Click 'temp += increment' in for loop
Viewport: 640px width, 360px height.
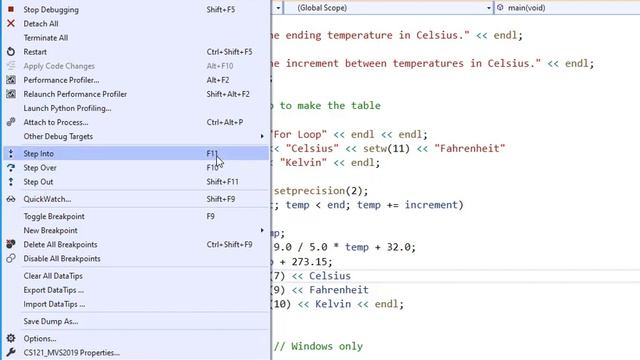(x=407, y=204)
